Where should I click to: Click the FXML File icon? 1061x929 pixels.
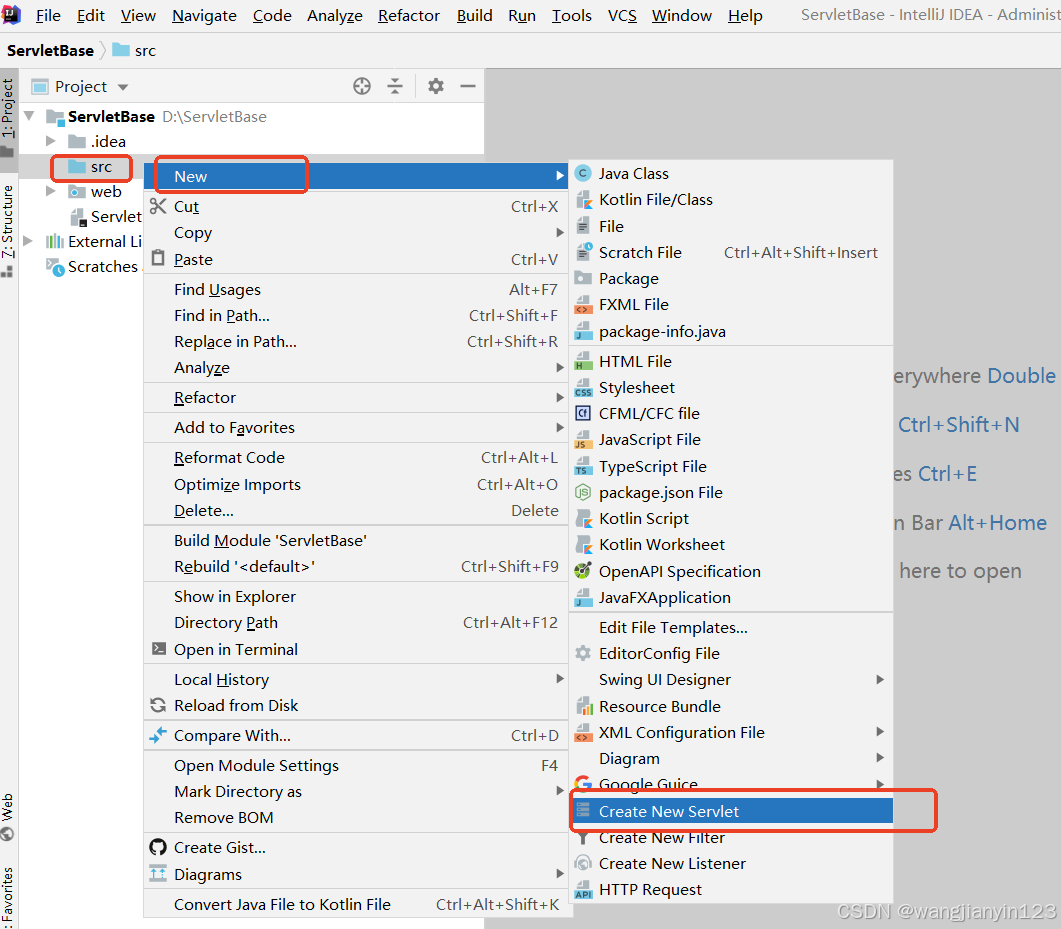click(583, 305)
